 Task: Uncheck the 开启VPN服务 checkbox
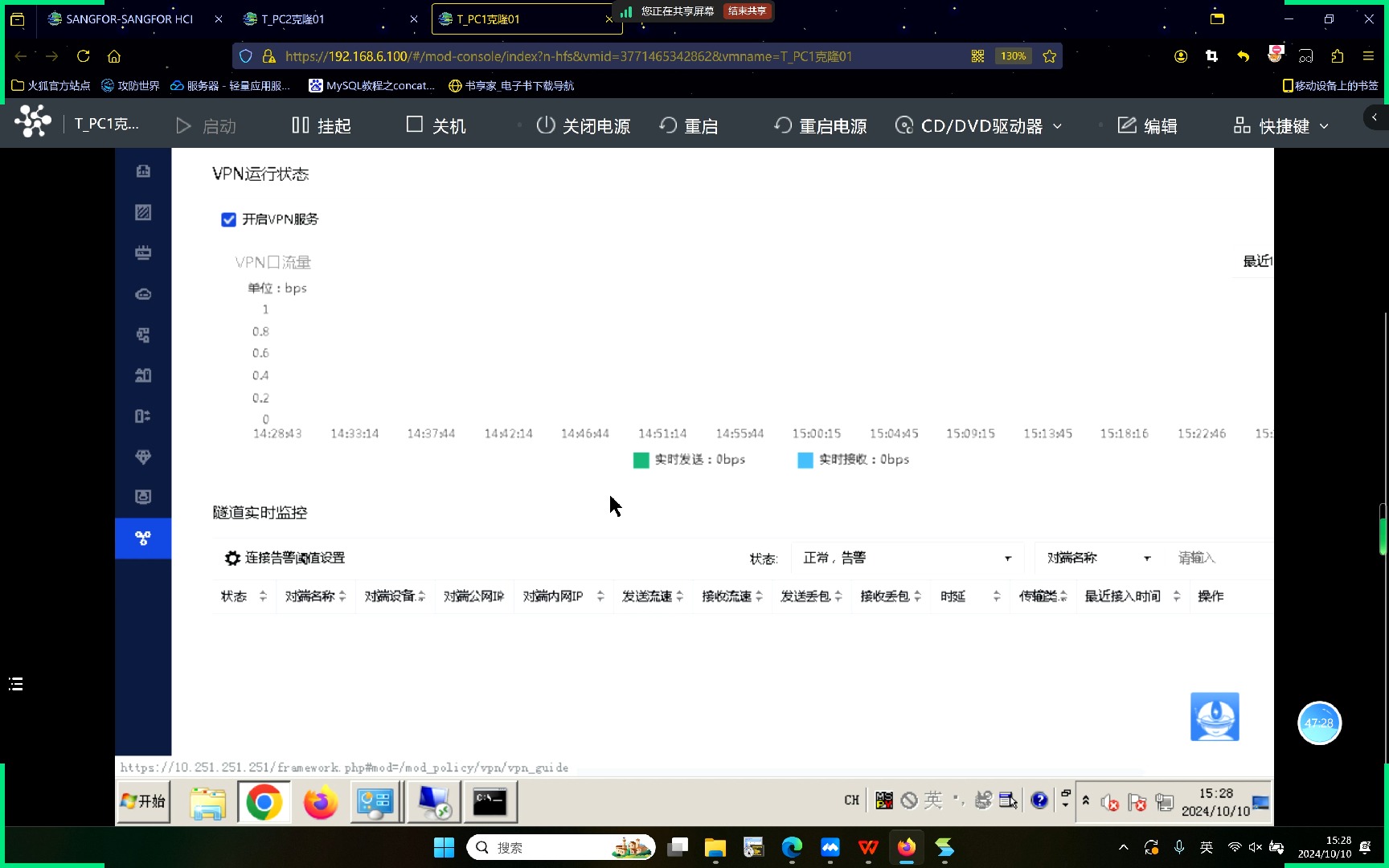228,219
